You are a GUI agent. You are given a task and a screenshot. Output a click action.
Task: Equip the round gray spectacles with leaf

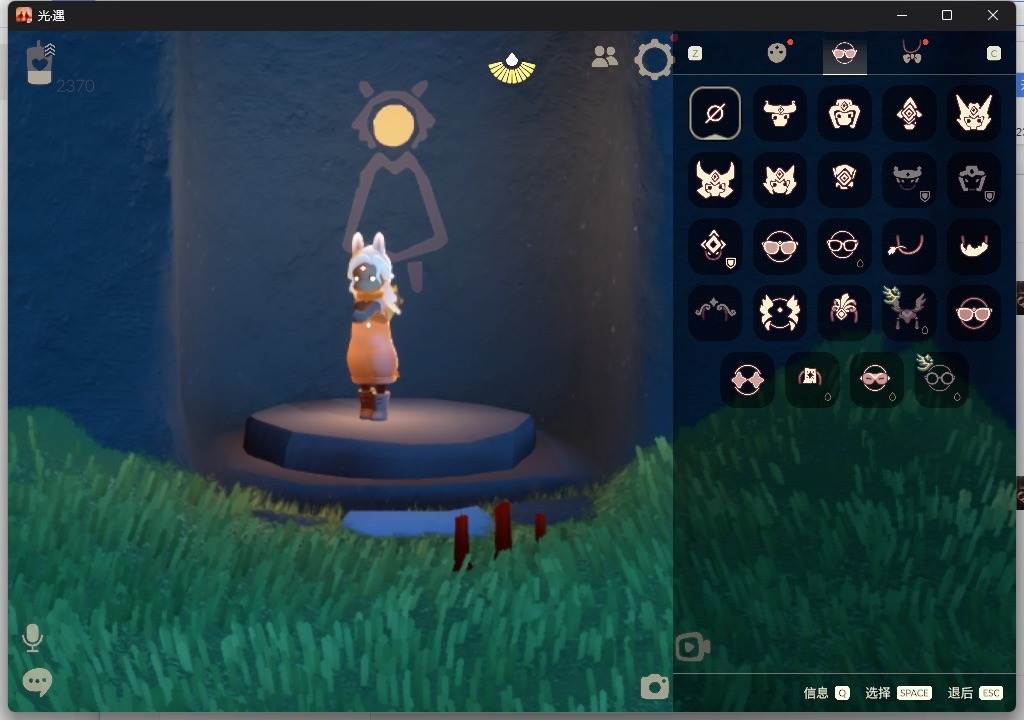click(940, 379)
